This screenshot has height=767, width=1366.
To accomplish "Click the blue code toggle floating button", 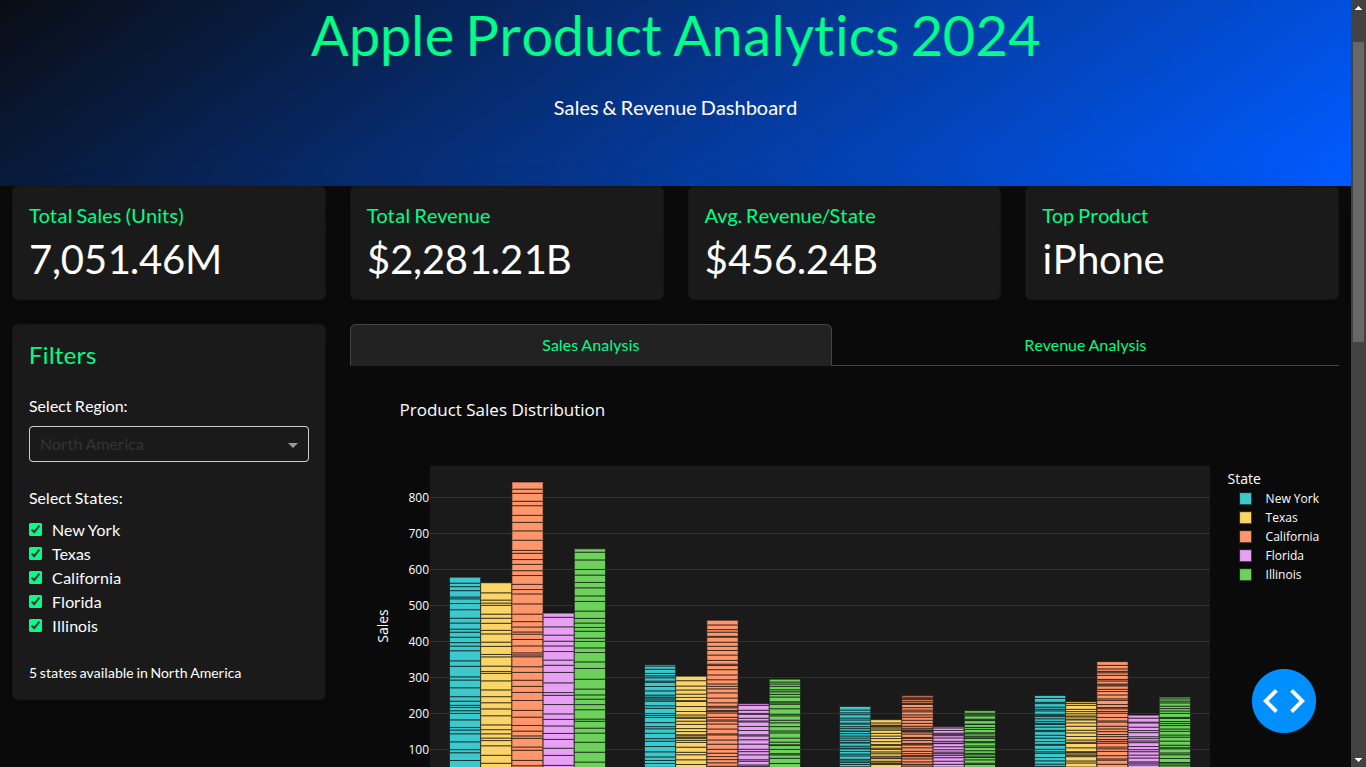I will 1284,701.
